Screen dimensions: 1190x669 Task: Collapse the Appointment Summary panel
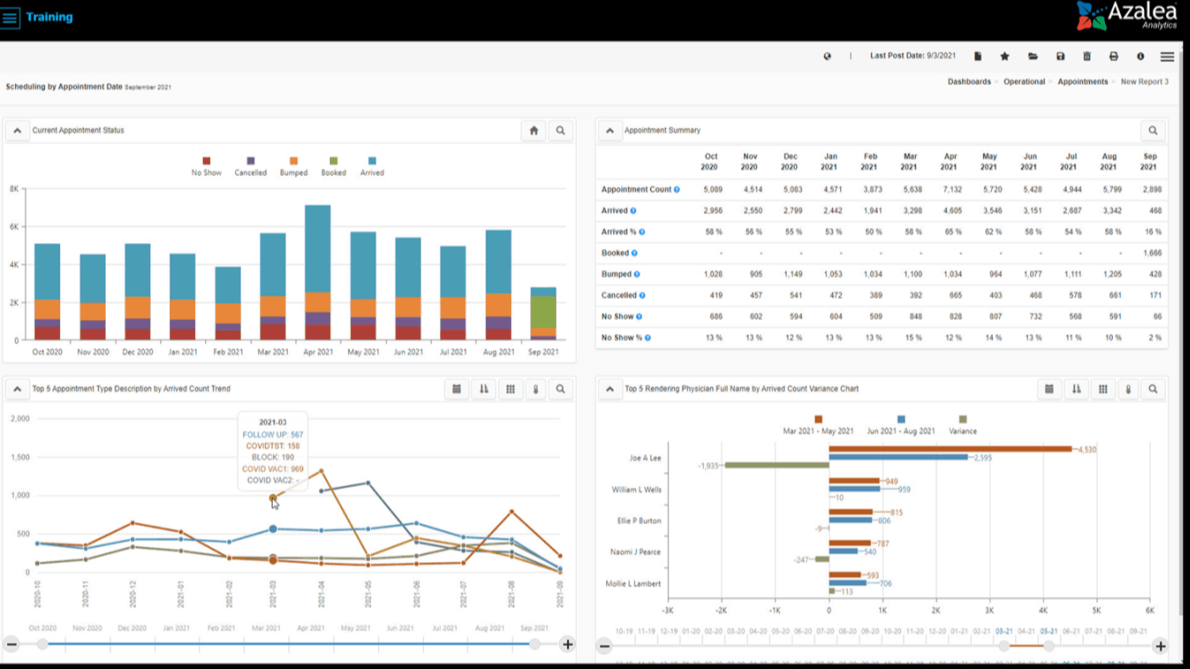[610, 131]
